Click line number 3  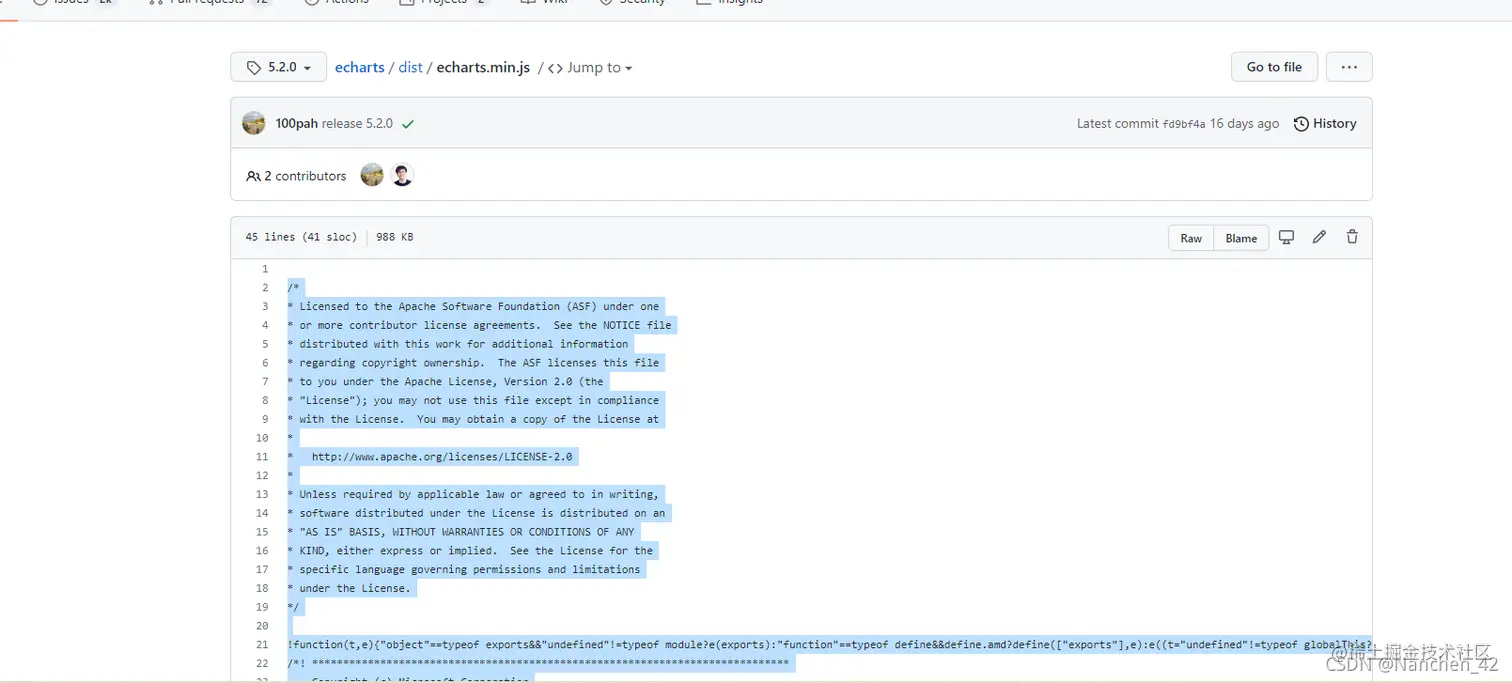click(265, 307)
